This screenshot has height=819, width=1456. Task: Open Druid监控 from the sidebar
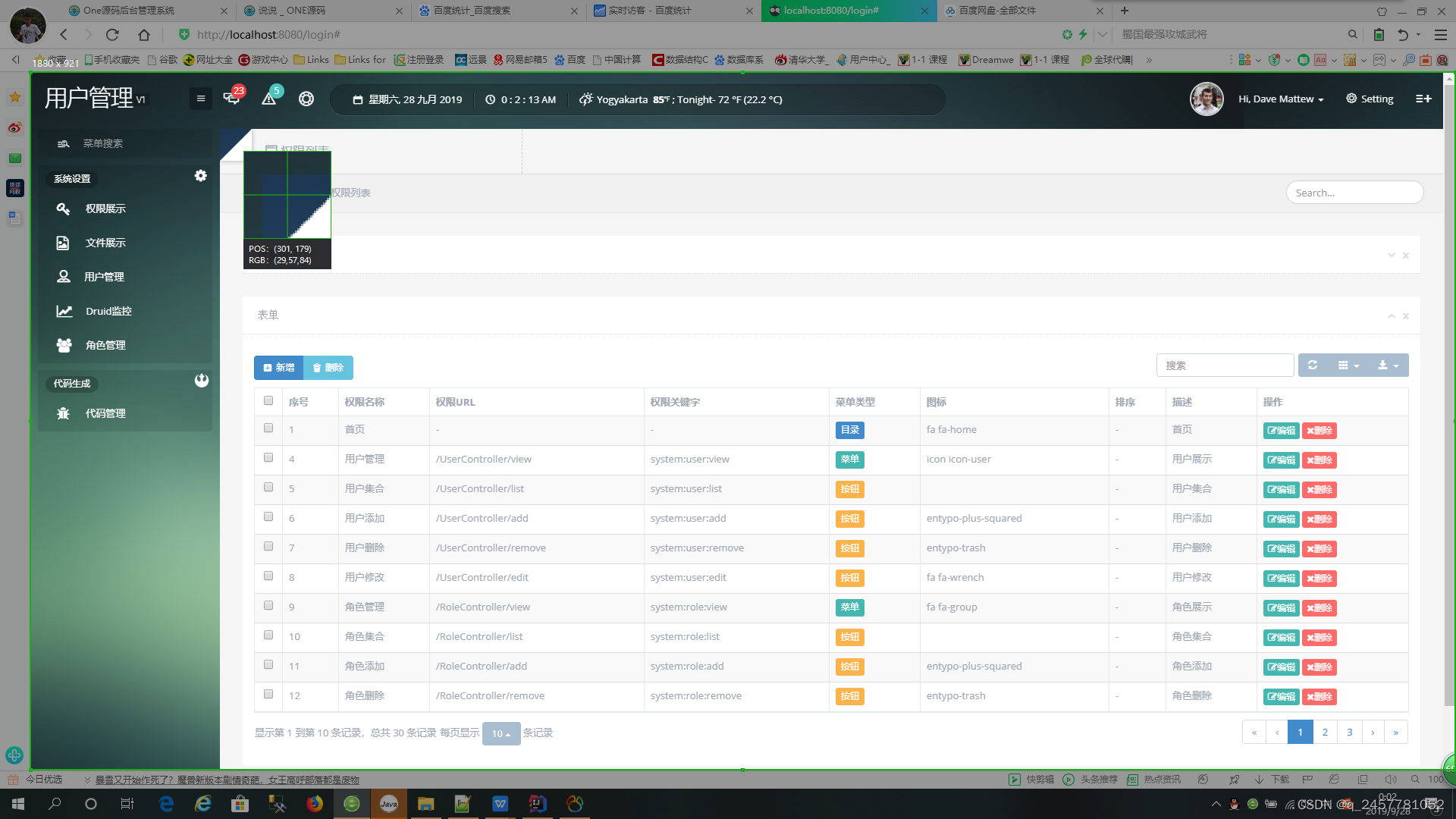110,311
